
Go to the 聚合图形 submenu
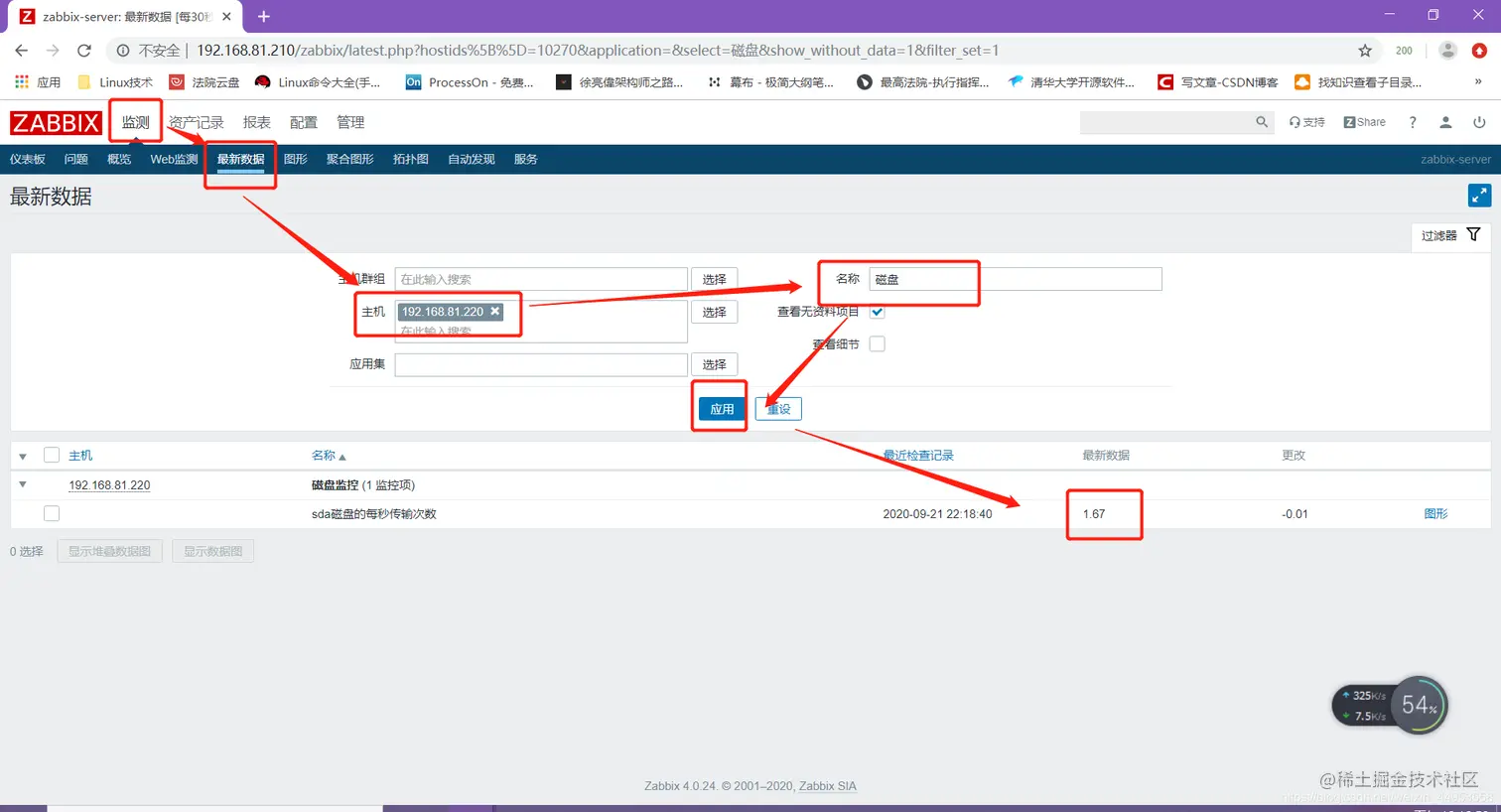349,159
